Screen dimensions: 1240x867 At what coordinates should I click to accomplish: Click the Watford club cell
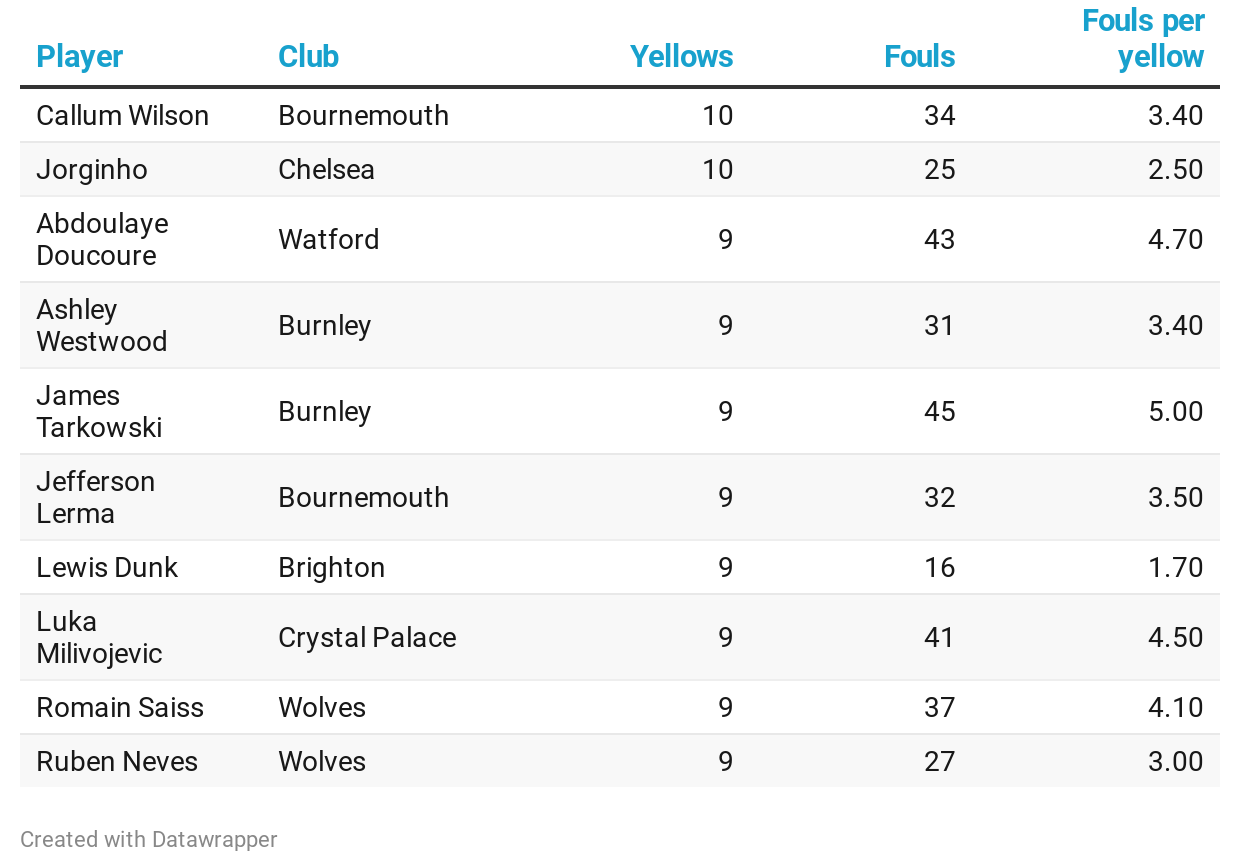pyautogui.click(x=328, y=240)
